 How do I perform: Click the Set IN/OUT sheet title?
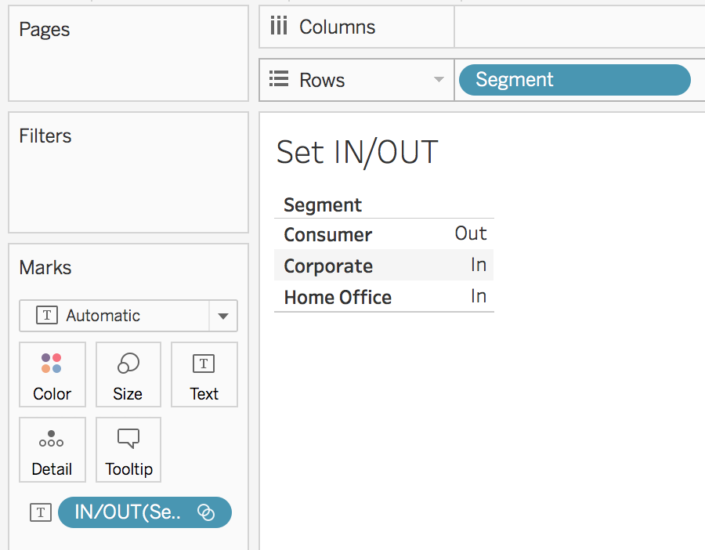click(357, 152)
